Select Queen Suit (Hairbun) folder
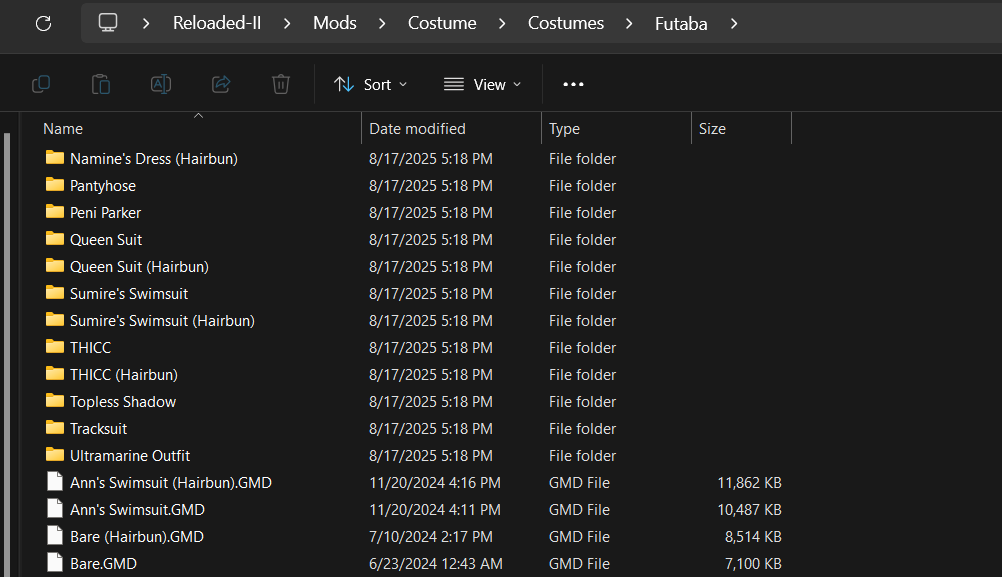1002x577 pixels. [139, 266]
